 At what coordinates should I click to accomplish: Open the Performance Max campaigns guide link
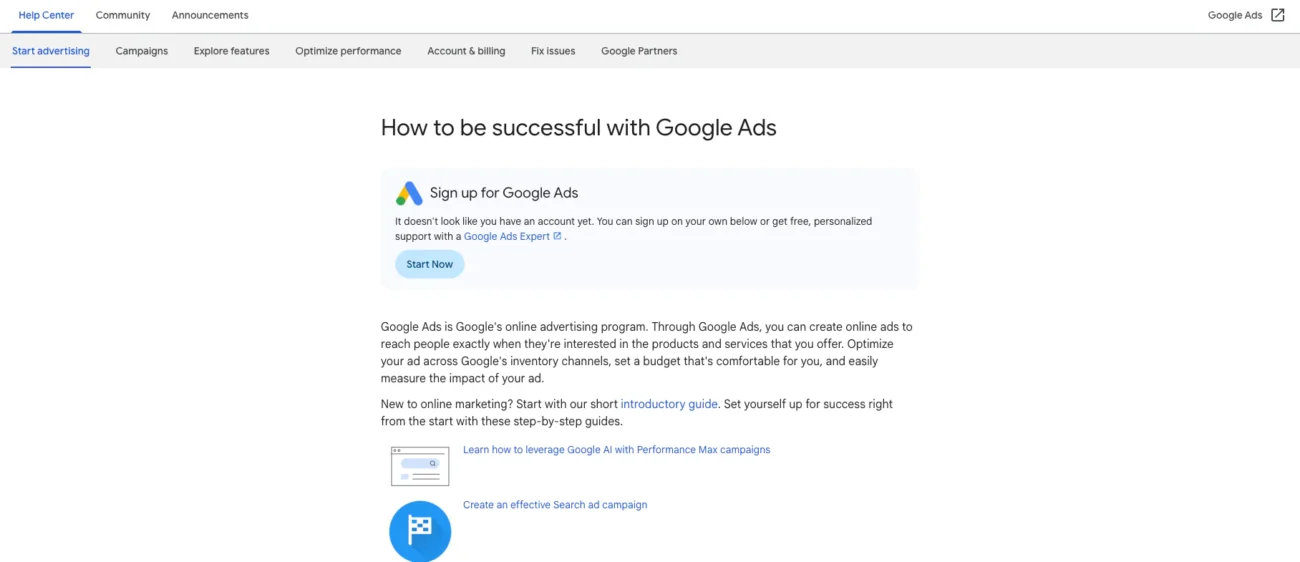point(616,450)
